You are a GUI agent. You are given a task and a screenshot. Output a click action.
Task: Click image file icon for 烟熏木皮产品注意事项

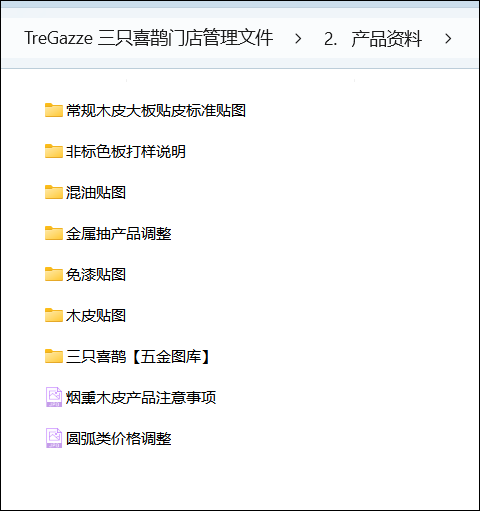tap(54, 397)
